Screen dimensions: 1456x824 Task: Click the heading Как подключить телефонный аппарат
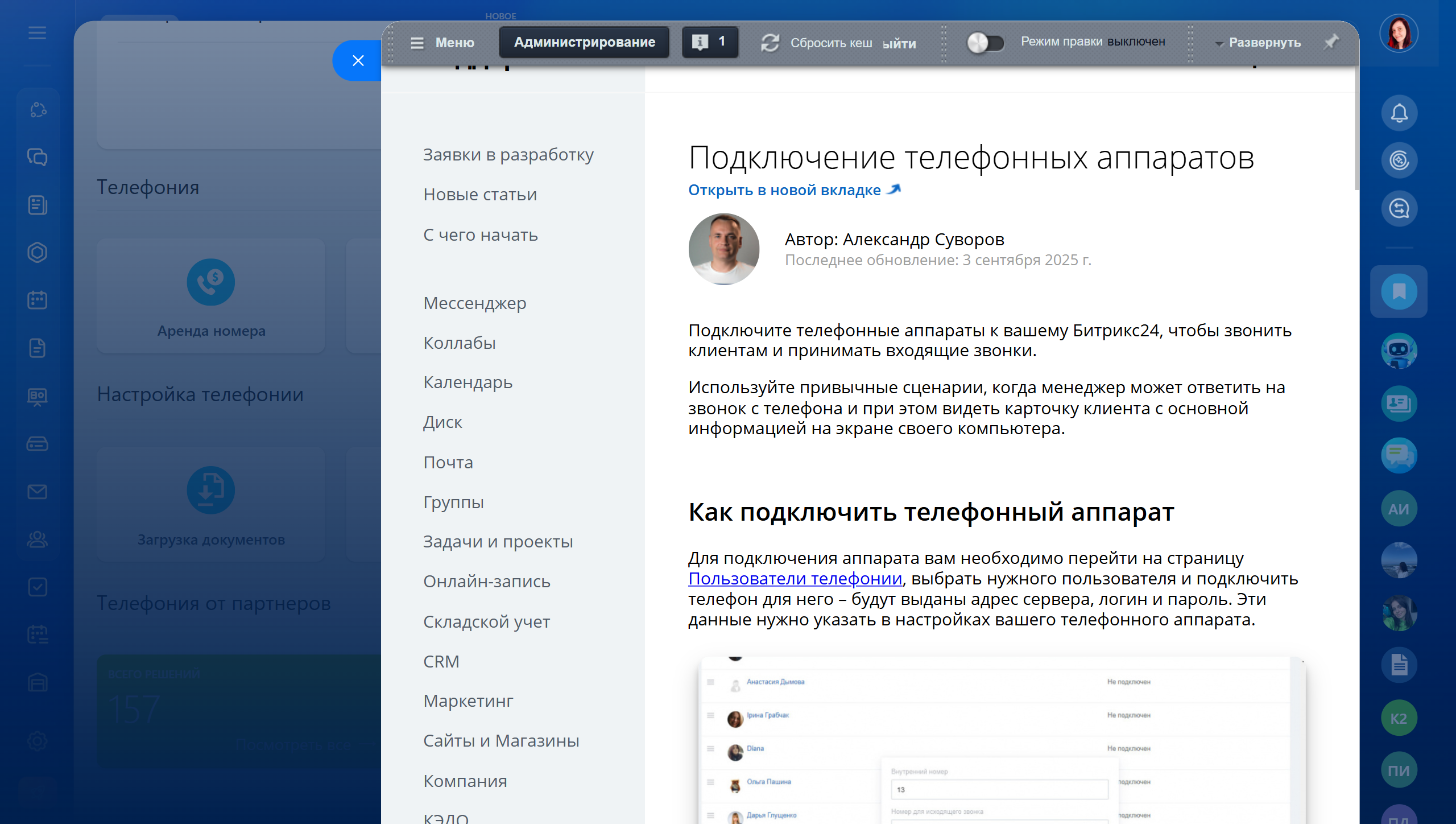click(x=931, y=512)
